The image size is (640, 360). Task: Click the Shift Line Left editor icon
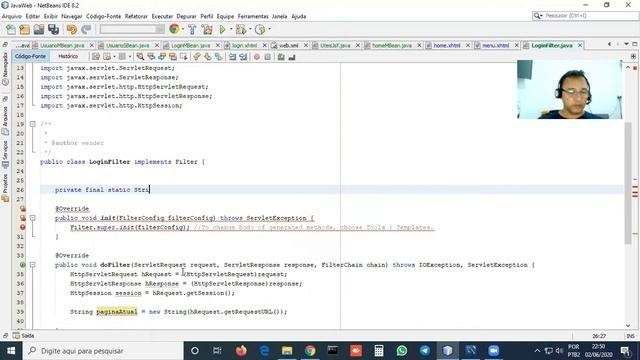tap(232, 57)
